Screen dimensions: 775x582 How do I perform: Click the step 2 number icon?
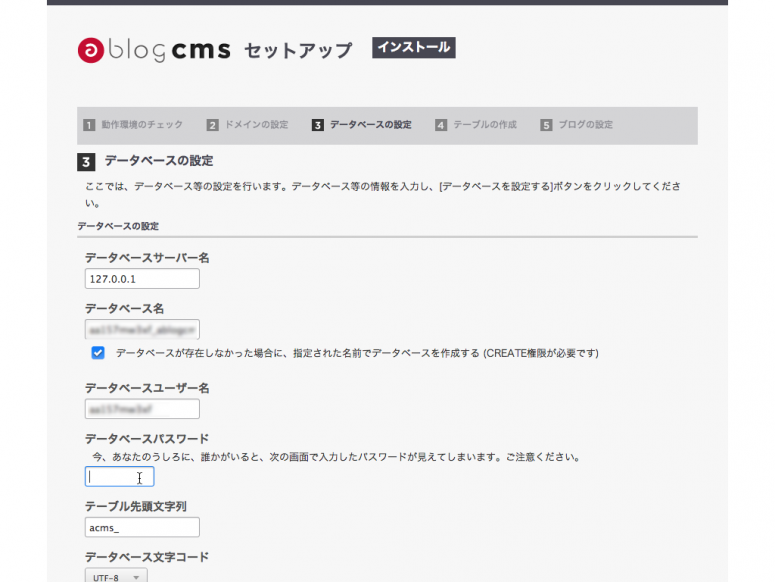213,125
